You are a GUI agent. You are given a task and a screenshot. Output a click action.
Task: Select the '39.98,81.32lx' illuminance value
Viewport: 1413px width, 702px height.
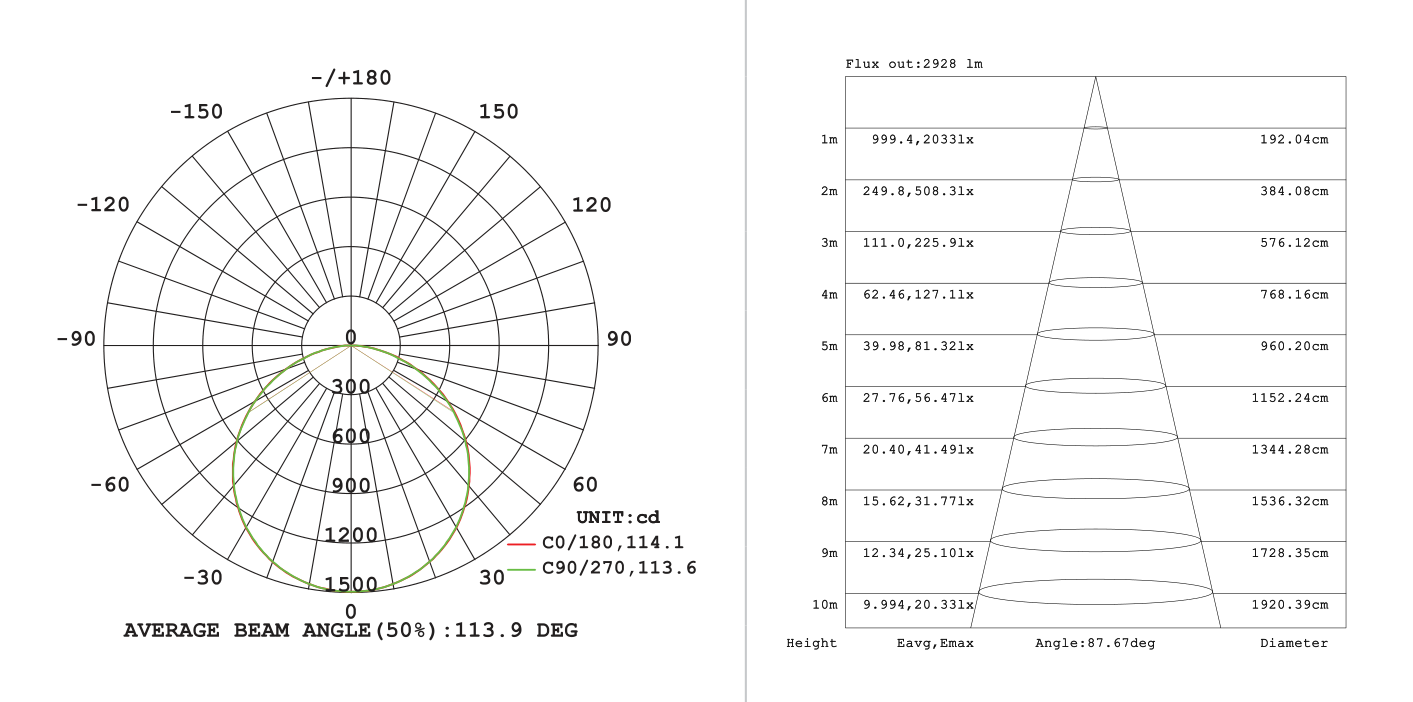[x=918, y=346]
